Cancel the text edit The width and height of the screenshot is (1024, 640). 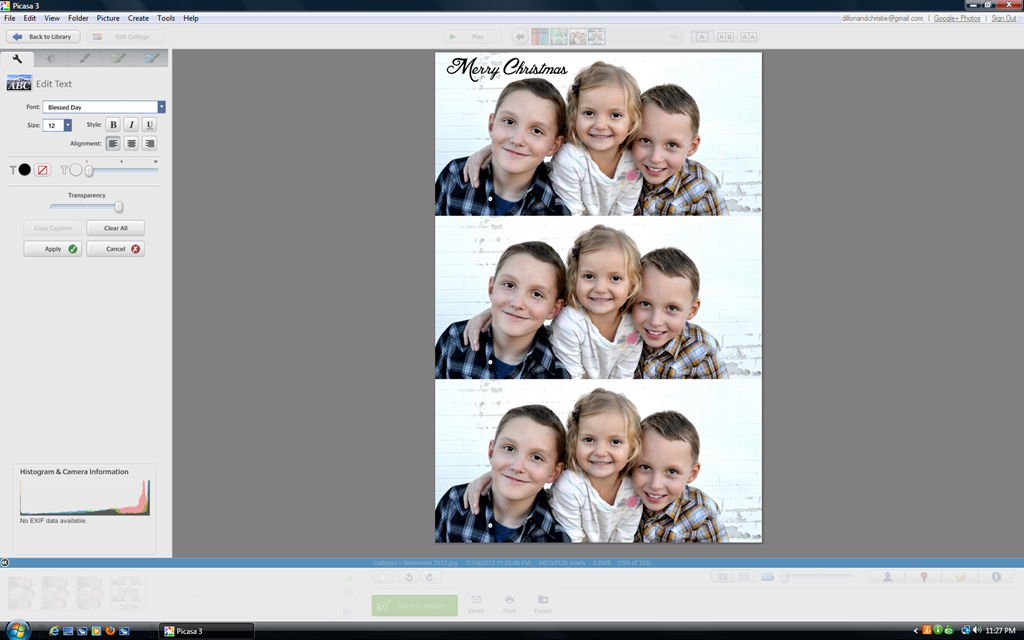coord(116,249)
